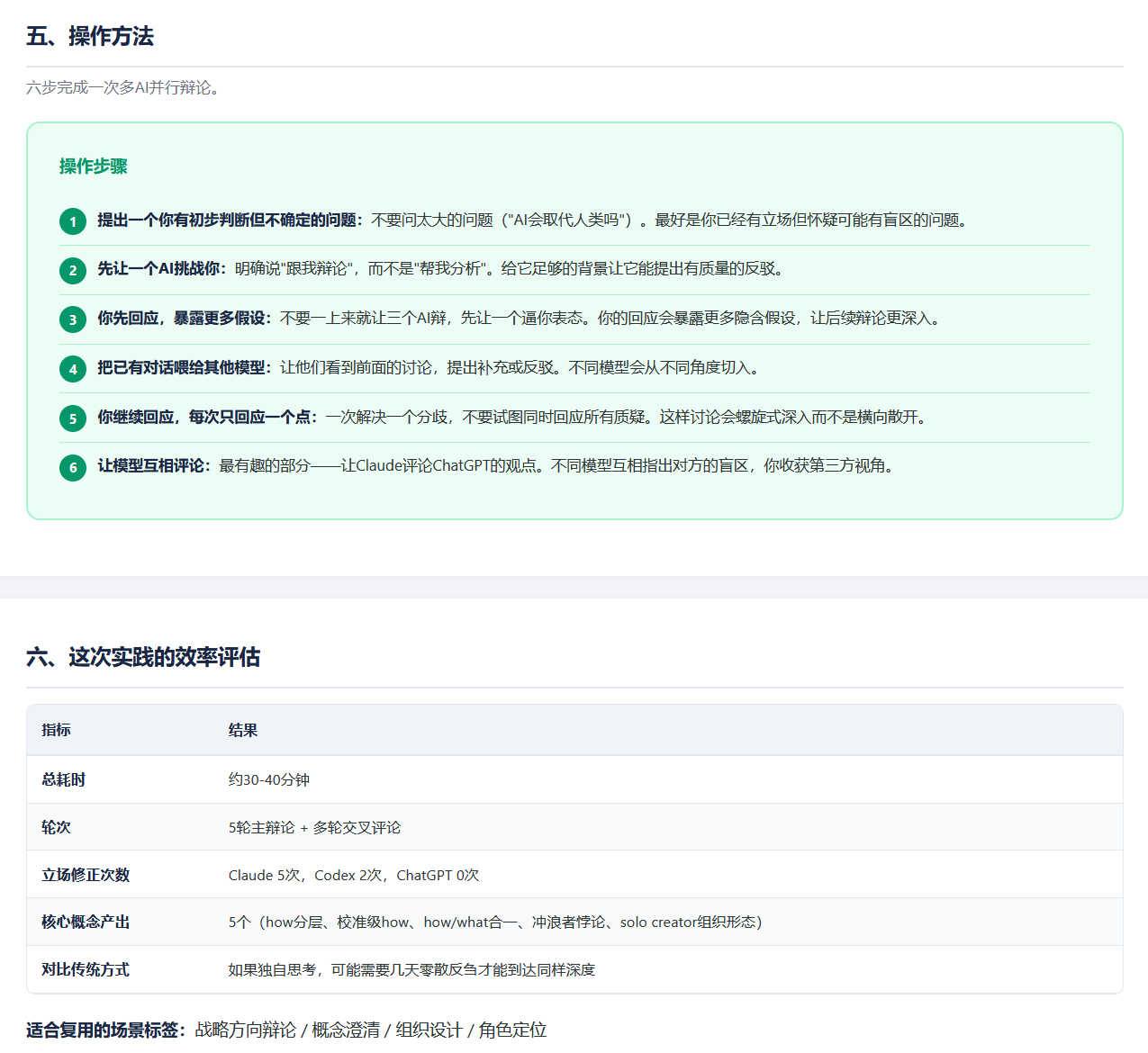Click the 立场修正次数 row label
Viewport: 1148px width, 1053px height.
tap(86, 875)
